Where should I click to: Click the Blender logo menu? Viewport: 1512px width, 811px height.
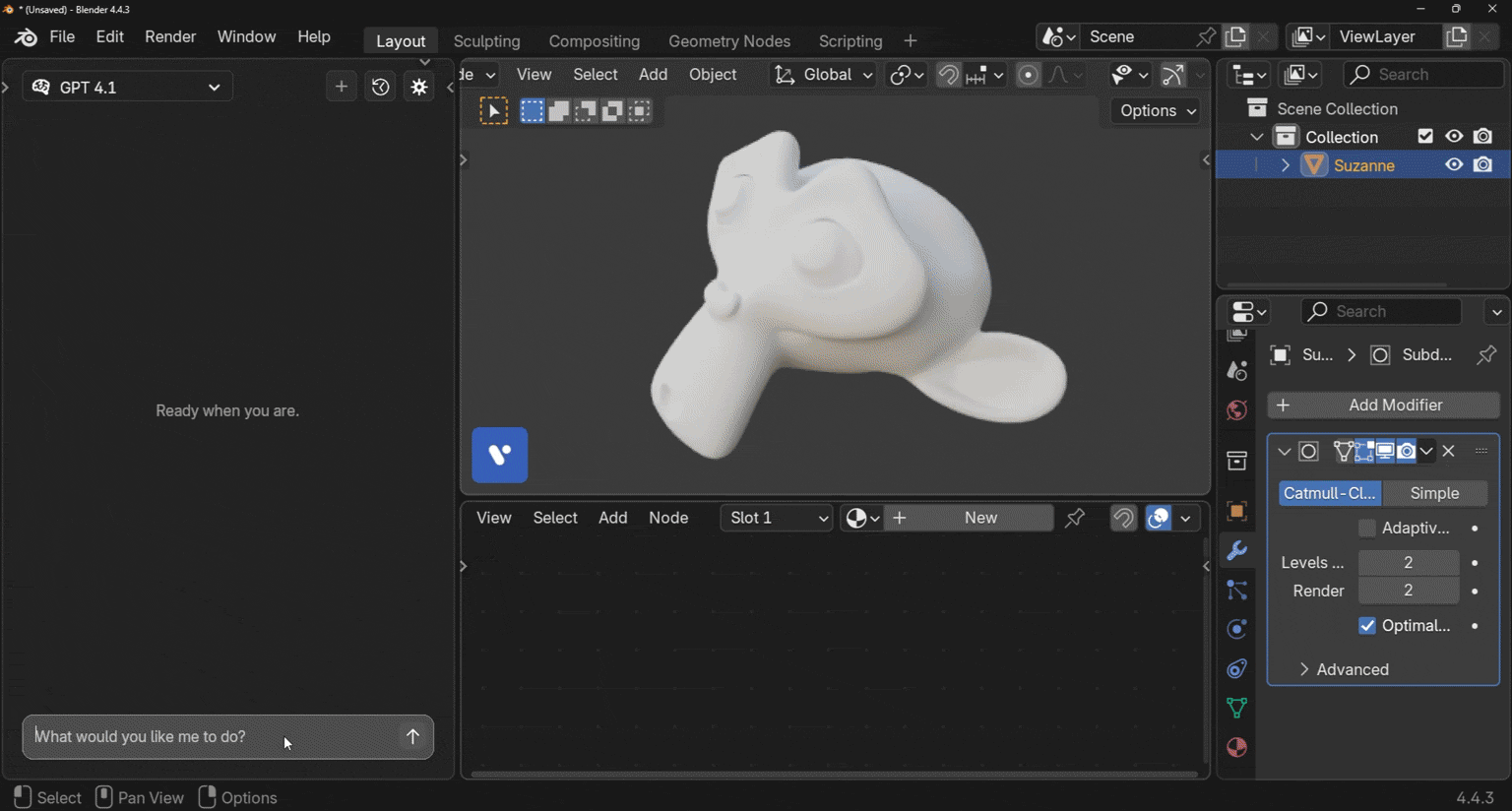point(26,37)
